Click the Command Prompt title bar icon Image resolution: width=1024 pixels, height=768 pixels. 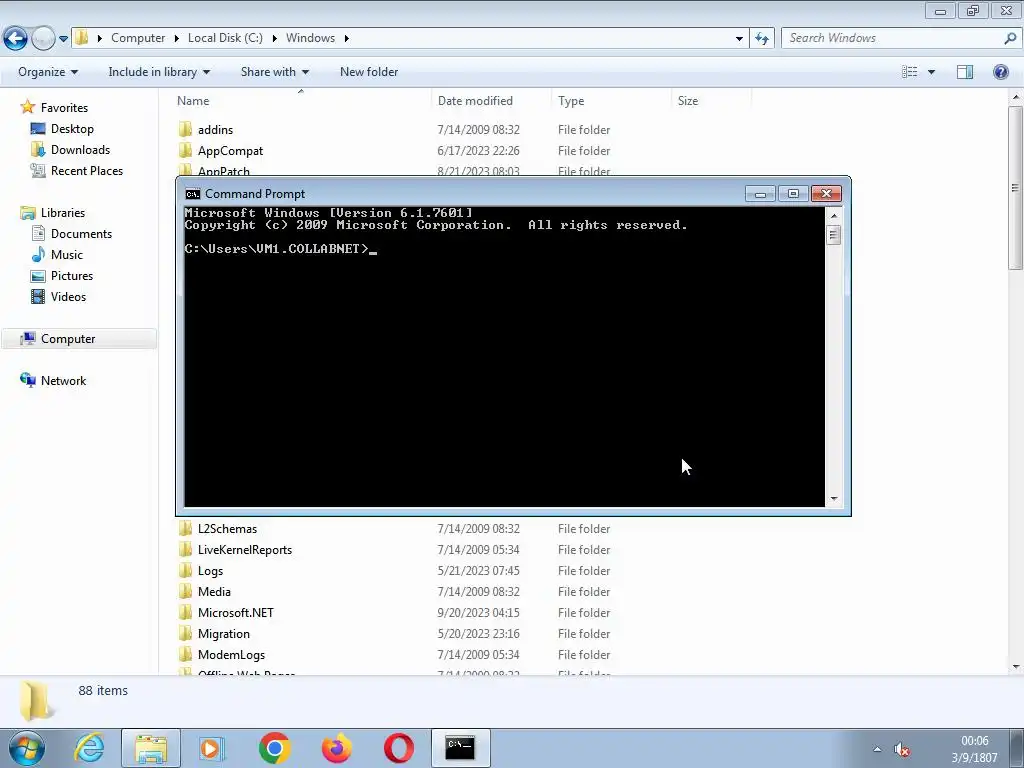(193, 194)
